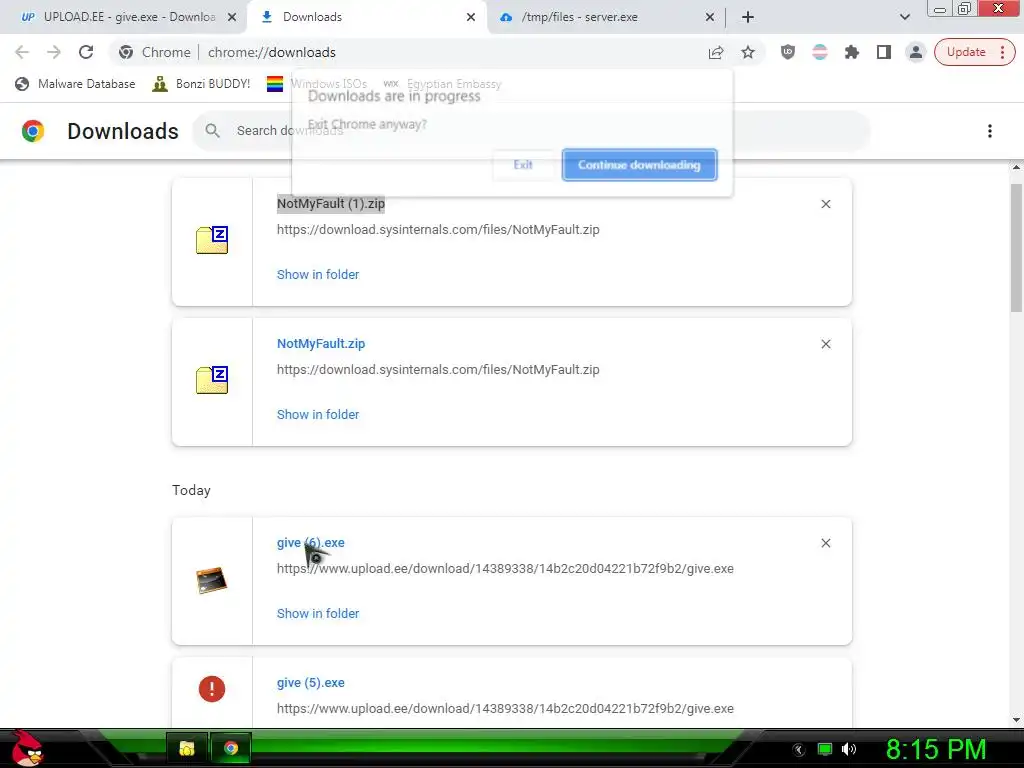This screenshot has height=768, width=1024.
Task: Open a new tab with plus button
Action: [748, 17]
